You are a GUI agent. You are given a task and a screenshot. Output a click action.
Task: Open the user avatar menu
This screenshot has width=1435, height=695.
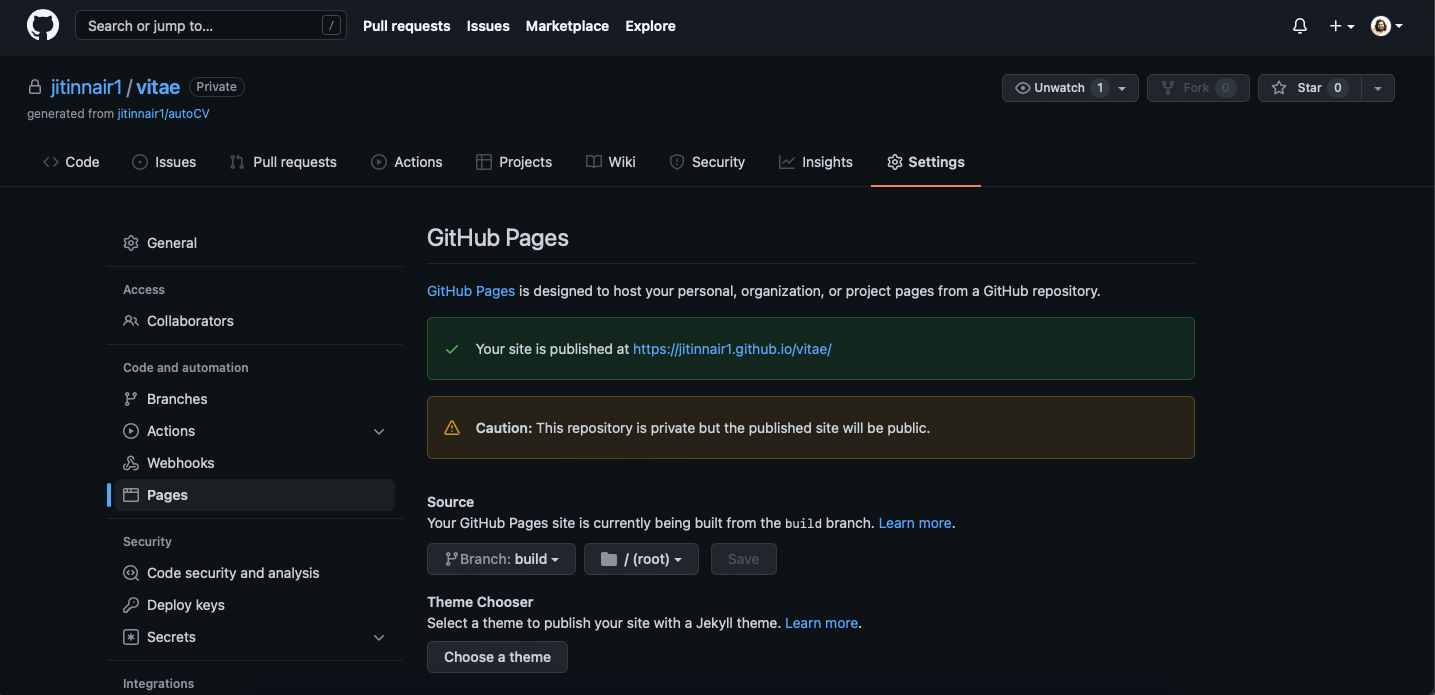coord(1387,27)
